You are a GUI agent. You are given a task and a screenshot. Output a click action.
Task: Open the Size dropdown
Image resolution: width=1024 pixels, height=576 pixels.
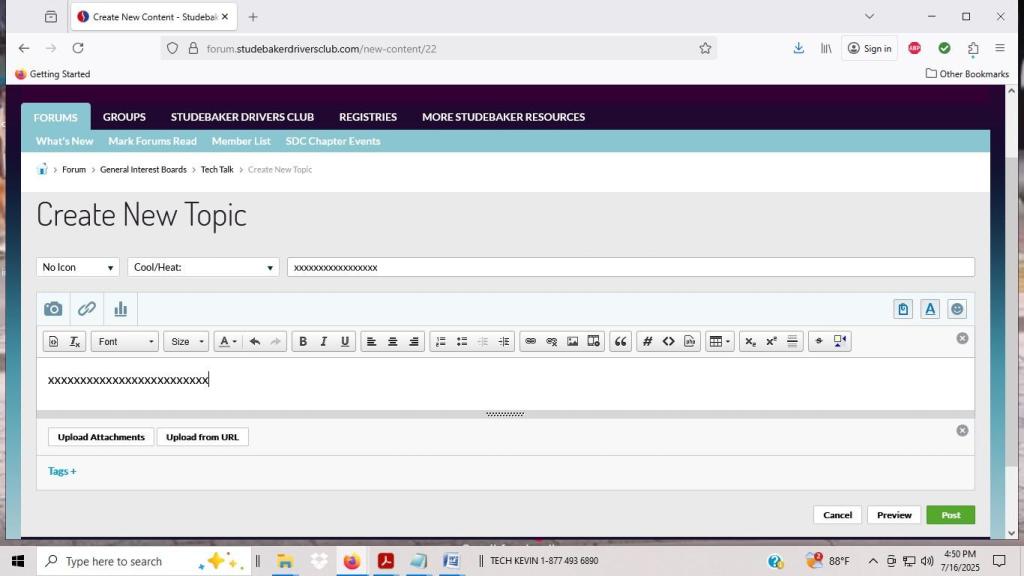point(185,341)
